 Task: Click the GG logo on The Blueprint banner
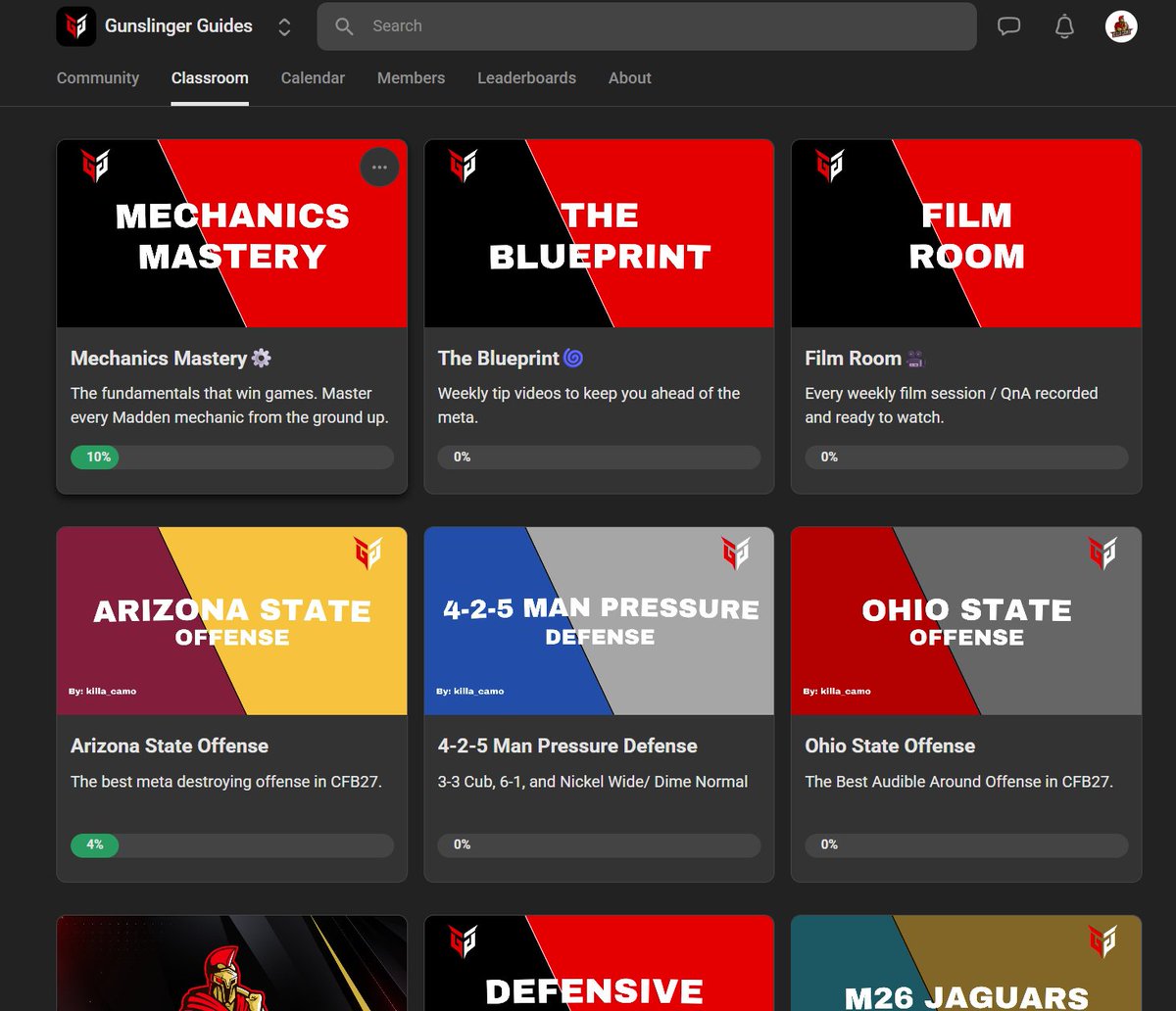point(463,167)
